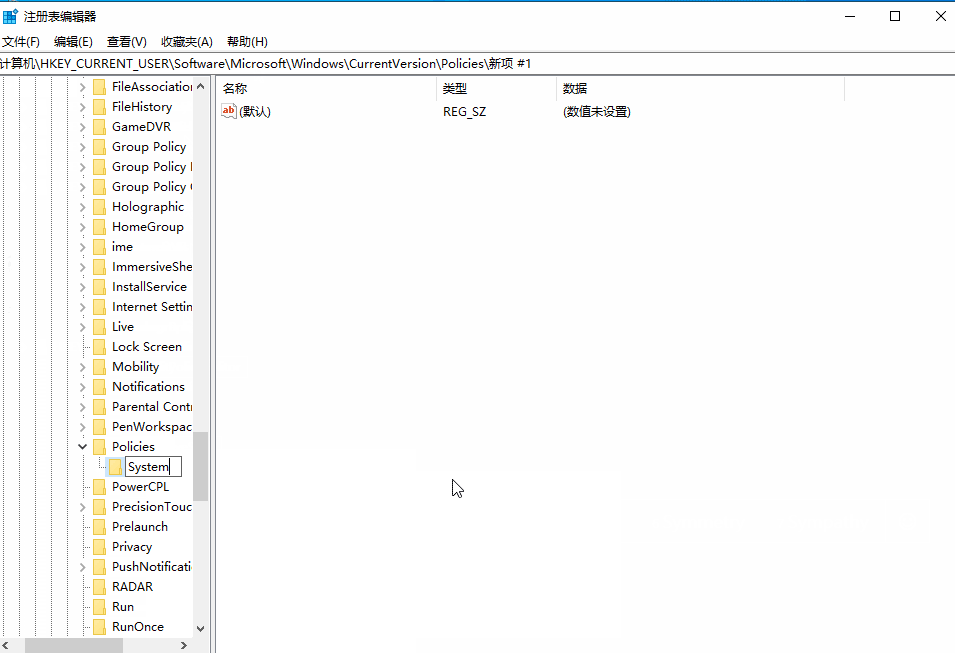Click the Registry Editor title bar icon
This screenshot has width=955, height=653.
[x=10, y=15]
